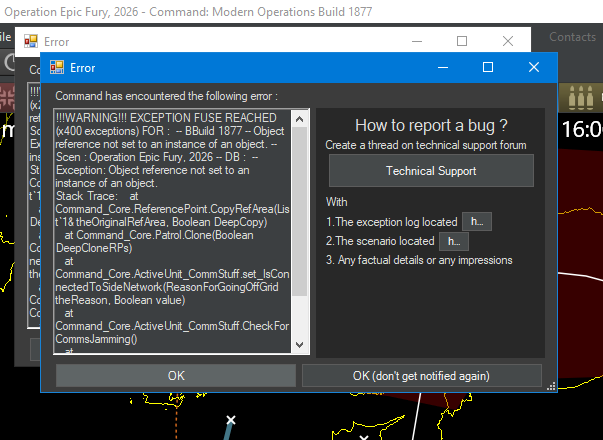The image size is (603, 440).
Task: Click the scrollbar thumb in the error text box
Action: click(300, 212)
